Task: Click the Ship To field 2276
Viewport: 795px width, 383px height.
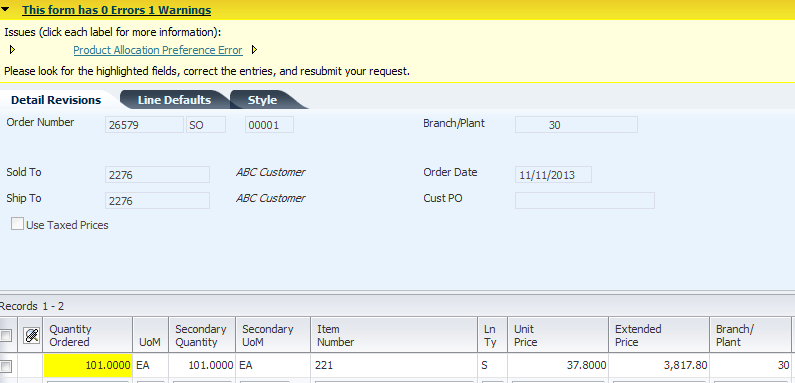Action: pos(157,200)
